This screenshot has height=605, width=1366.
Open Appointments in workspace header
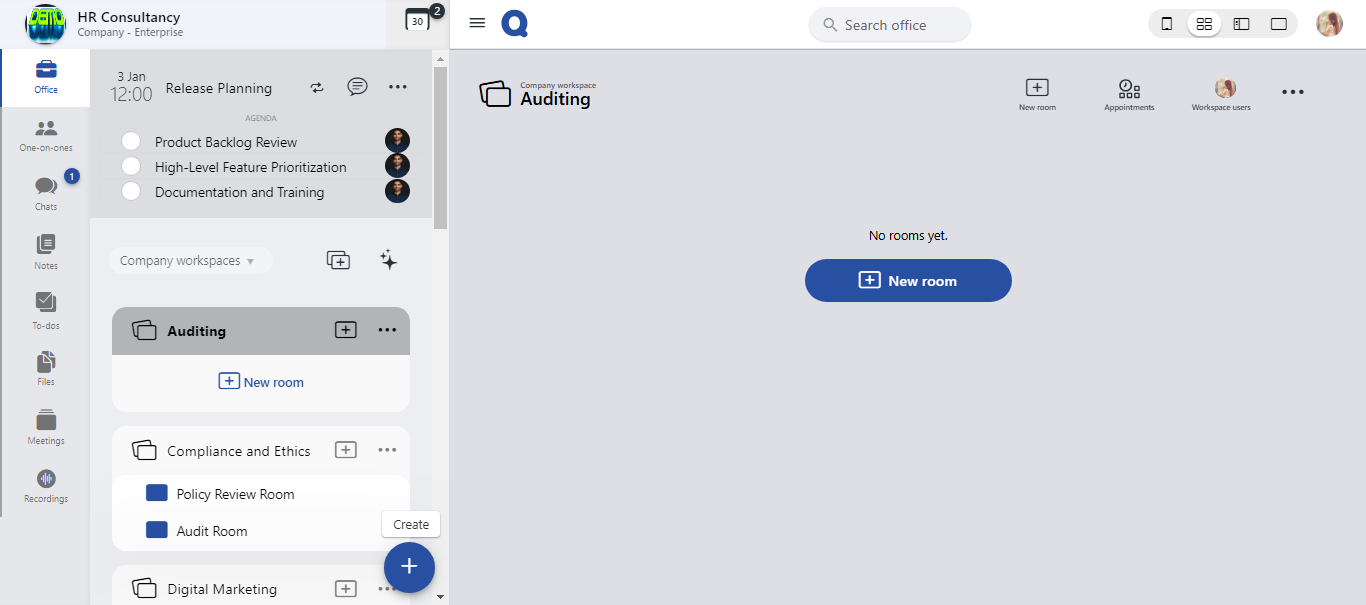(1129, 95)
